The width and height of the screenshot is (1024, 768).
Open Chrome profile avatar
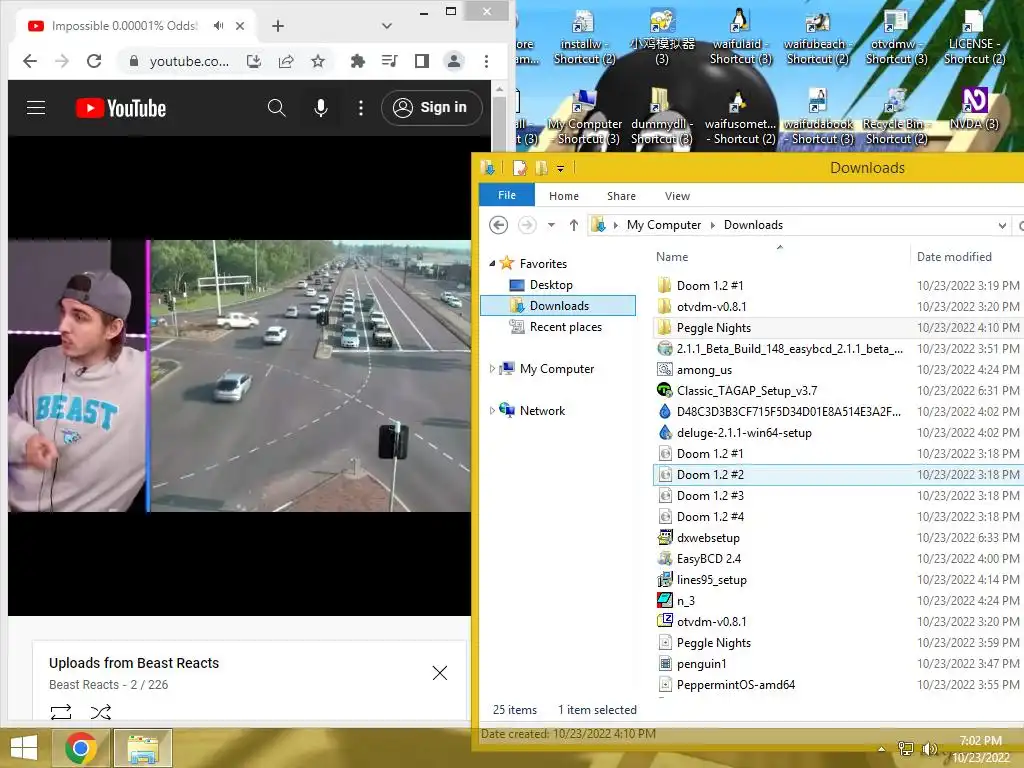[454, 61]
